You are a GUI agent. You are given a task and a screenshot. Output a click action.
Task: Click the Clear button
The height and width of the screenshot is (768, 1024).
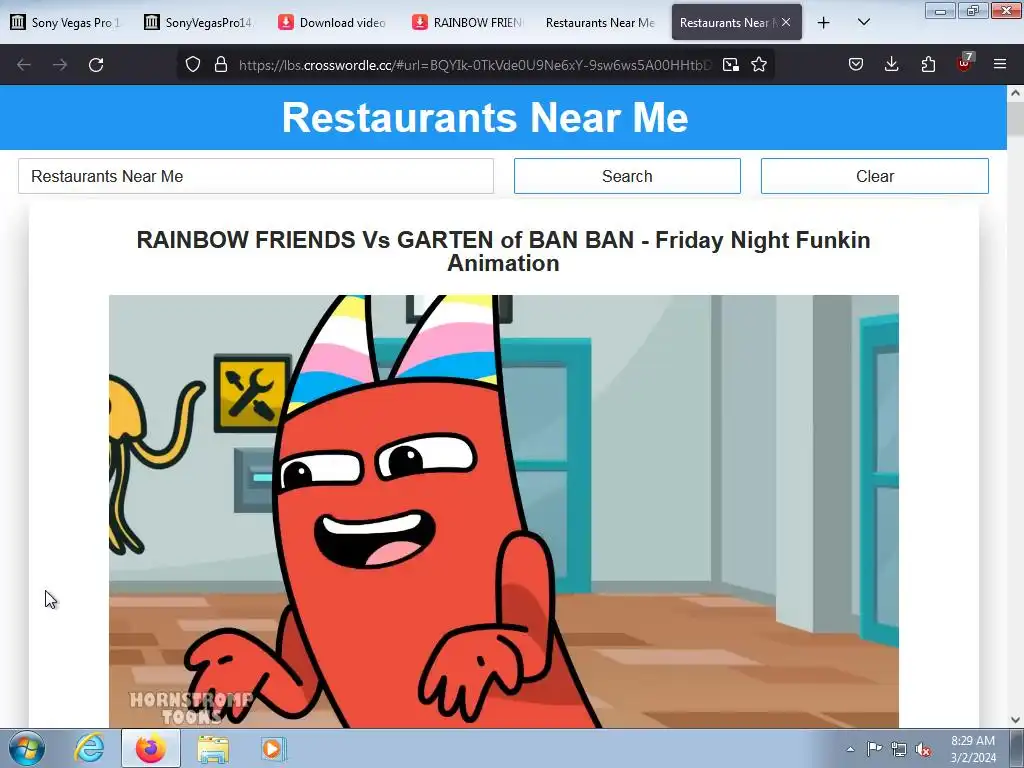click(874, 176)
